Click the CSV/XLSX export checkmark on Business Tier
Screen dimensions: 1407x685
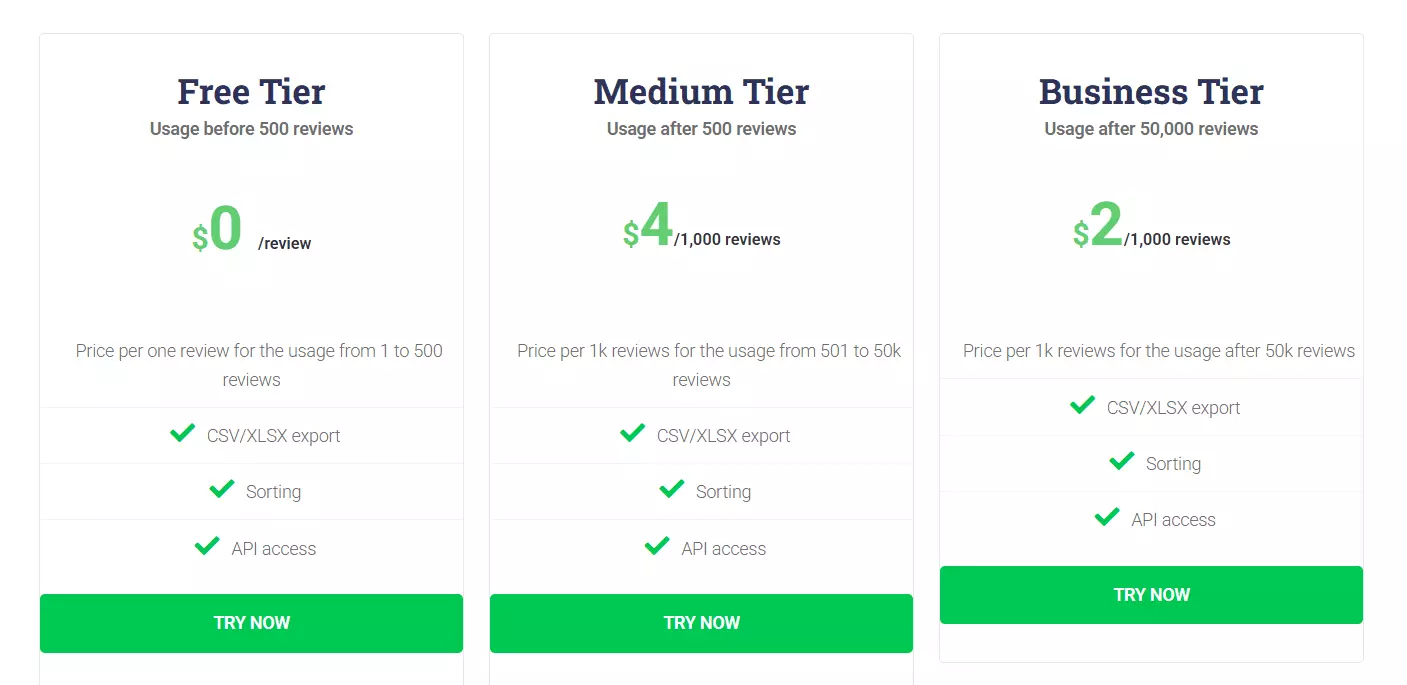pyautogui.click(x=1082, y=405)
